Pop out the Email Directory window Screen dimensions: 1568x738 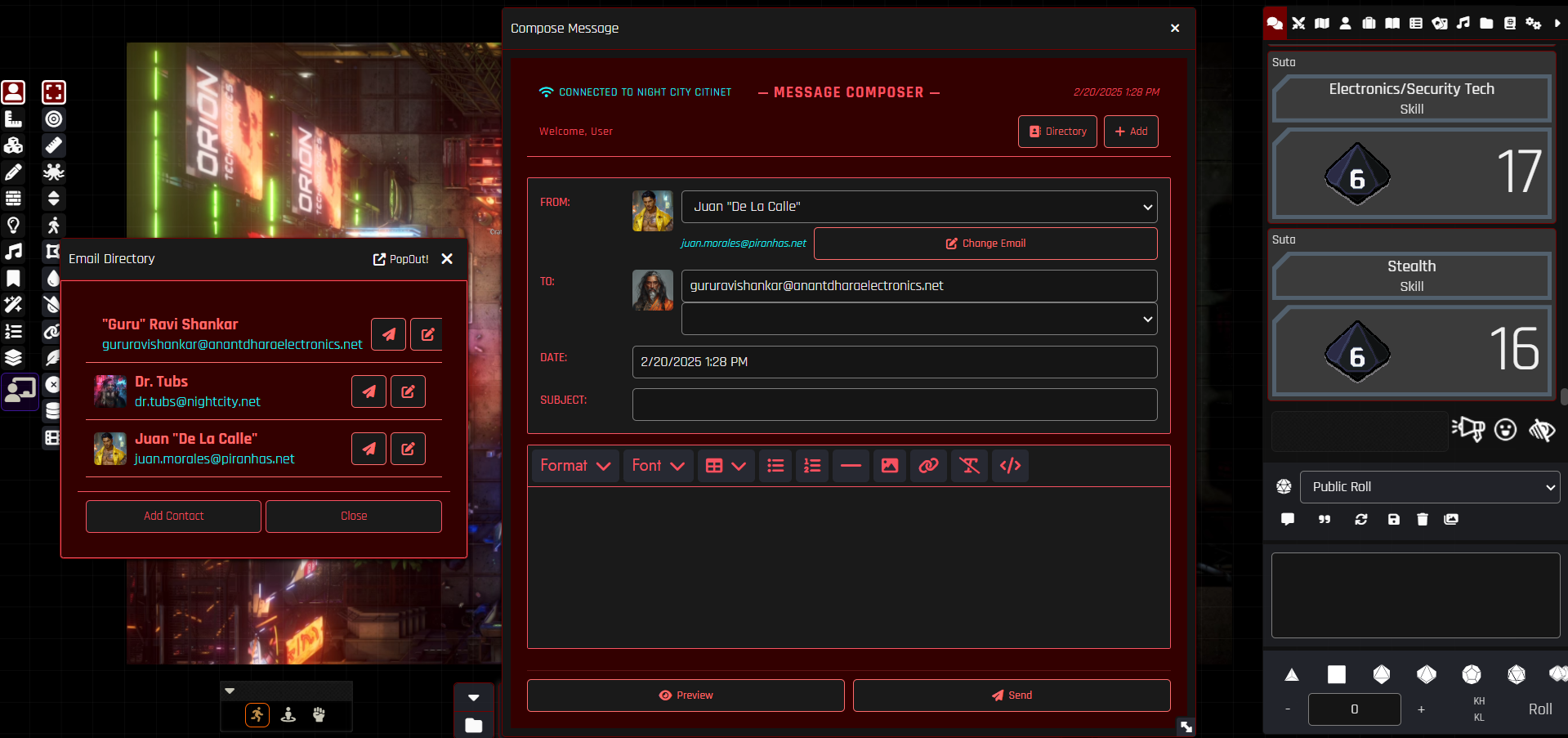(400, 259)
